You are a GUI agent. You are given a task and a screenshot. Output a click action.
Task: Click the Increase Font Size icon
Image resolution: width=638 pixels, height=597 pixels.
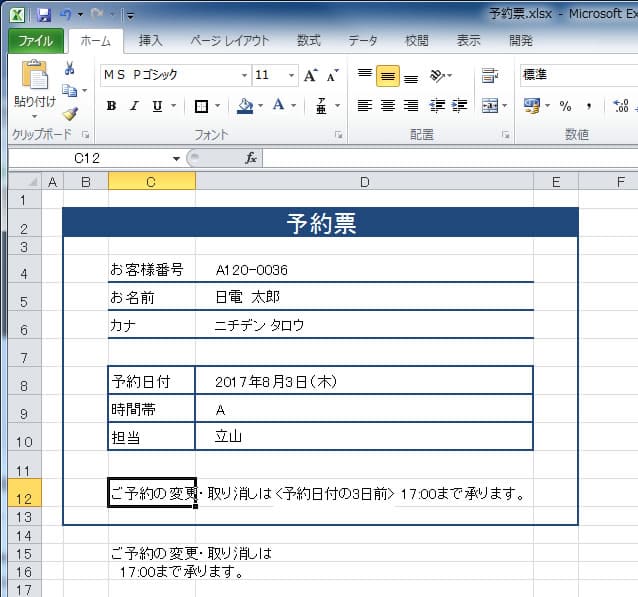click(x=310, y=76)
